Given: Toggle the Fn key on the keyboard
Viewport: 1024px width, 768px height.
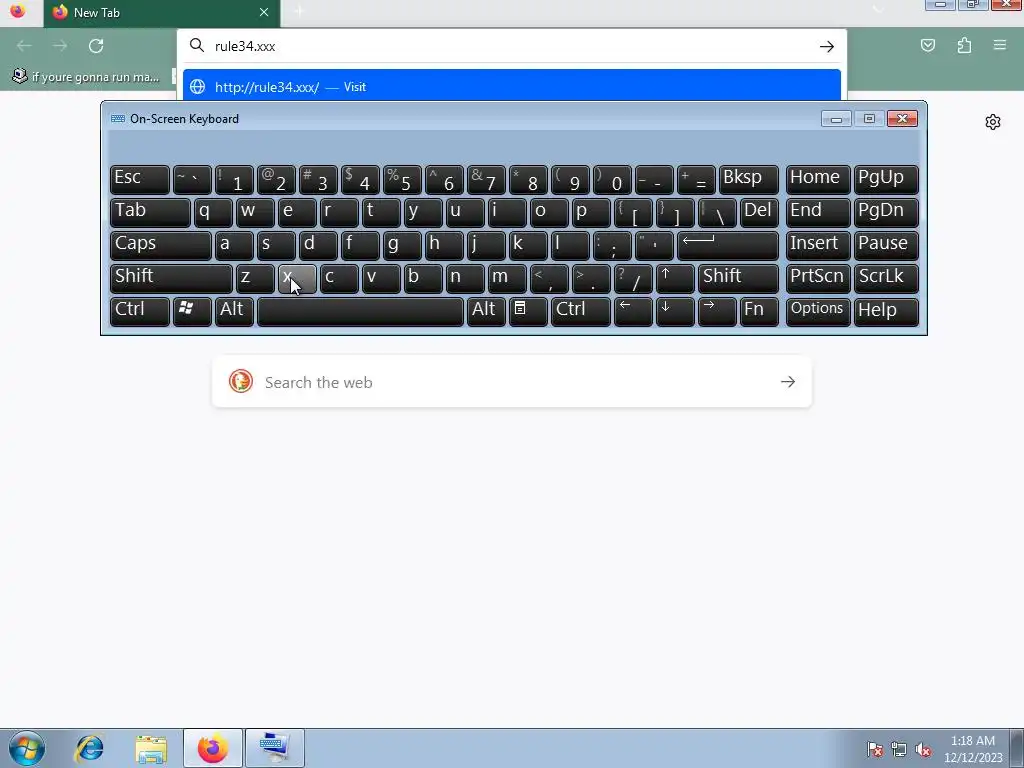Looking at the screenshot, I should [760, 311].
